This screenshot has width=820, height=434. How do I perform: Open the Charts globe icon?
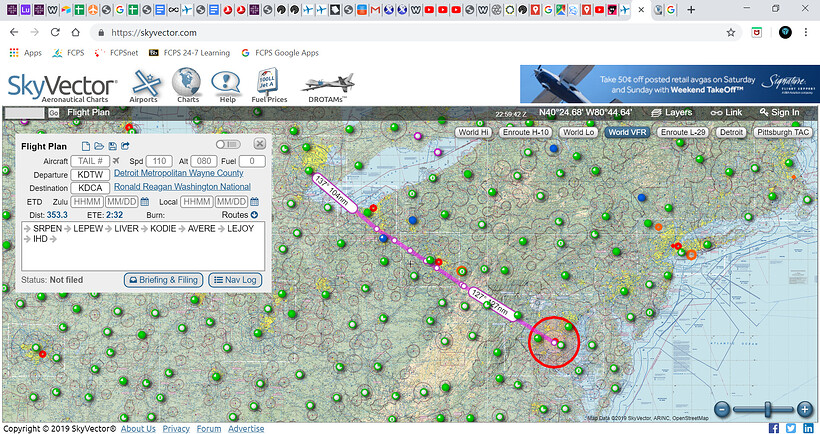click(x=187, y=85)
